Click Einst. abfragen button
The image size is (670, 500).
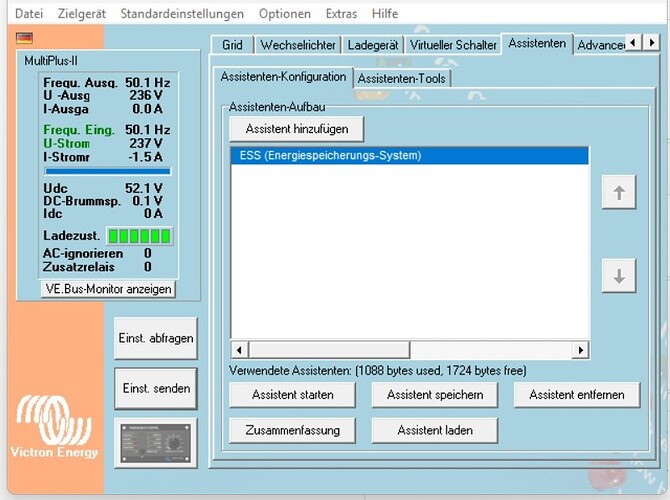(x=156, y=338)
